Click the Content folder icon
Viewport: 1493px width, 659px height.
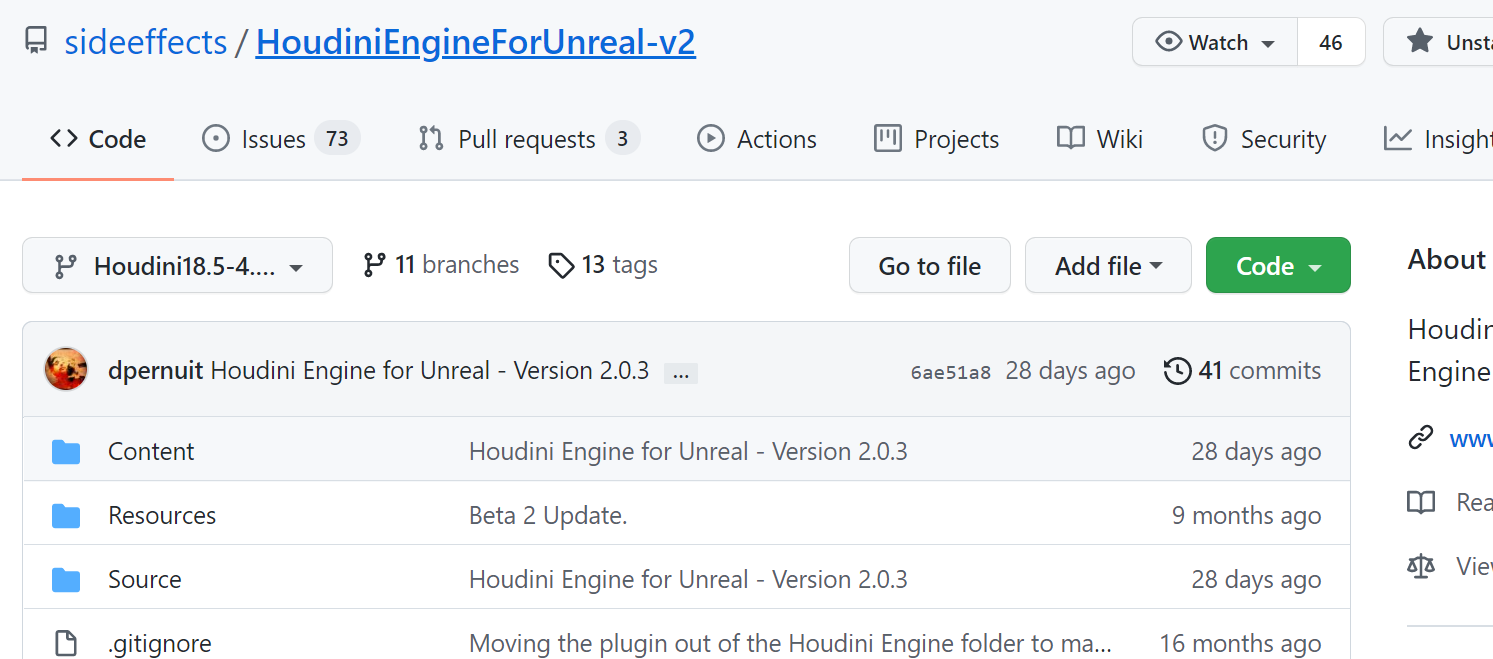(65, 451)
